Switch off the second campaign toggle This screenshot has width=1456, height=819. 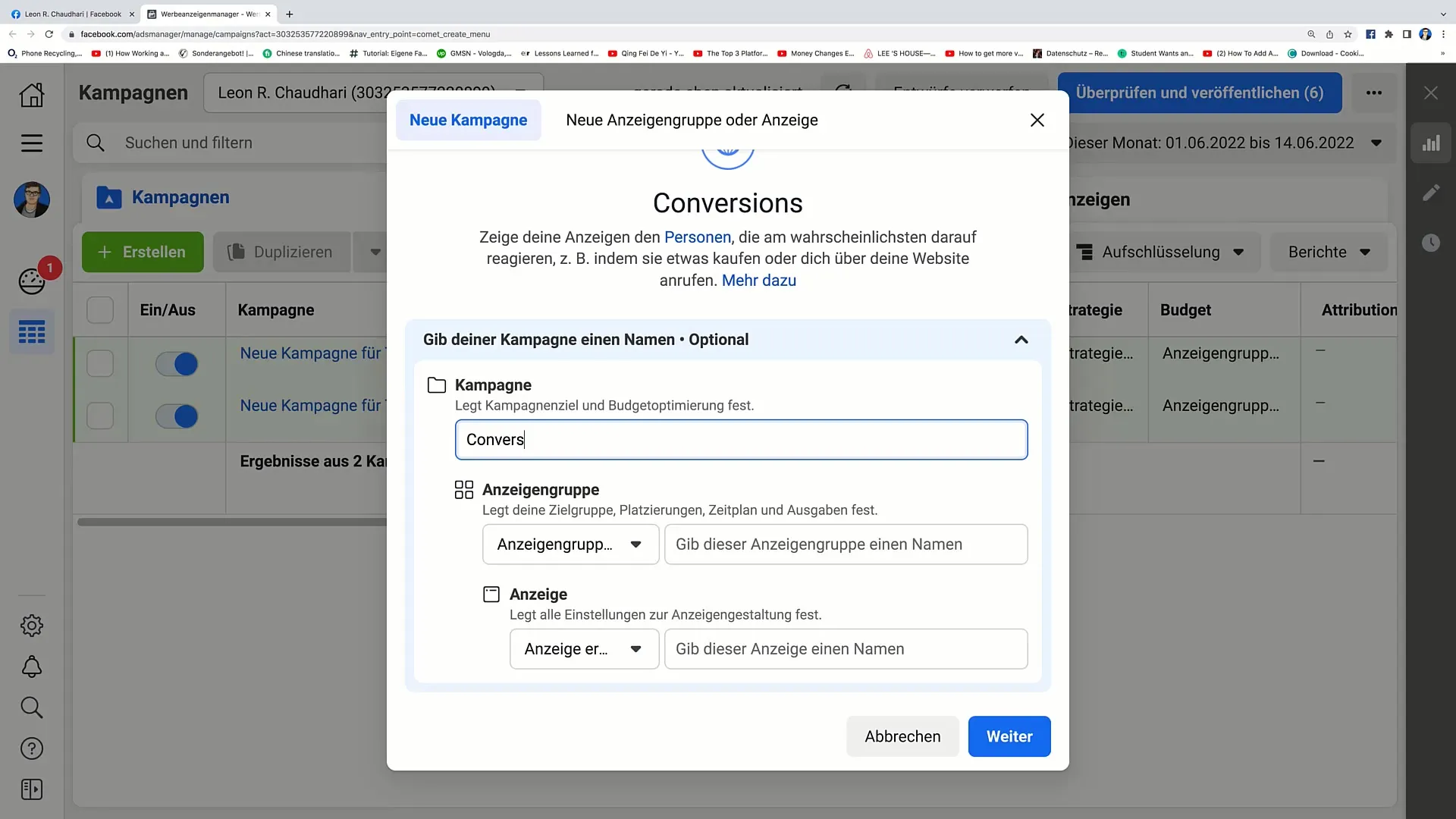(177, 416)
